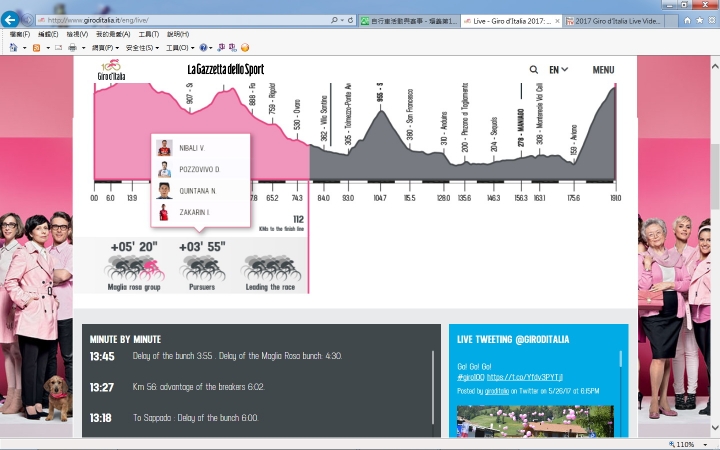The width and height of the screenshot is (720, 450).
Task: Open the 工具(O) Tools command bar dropdown
Action: pyautogui.click(x=180, y=48)
